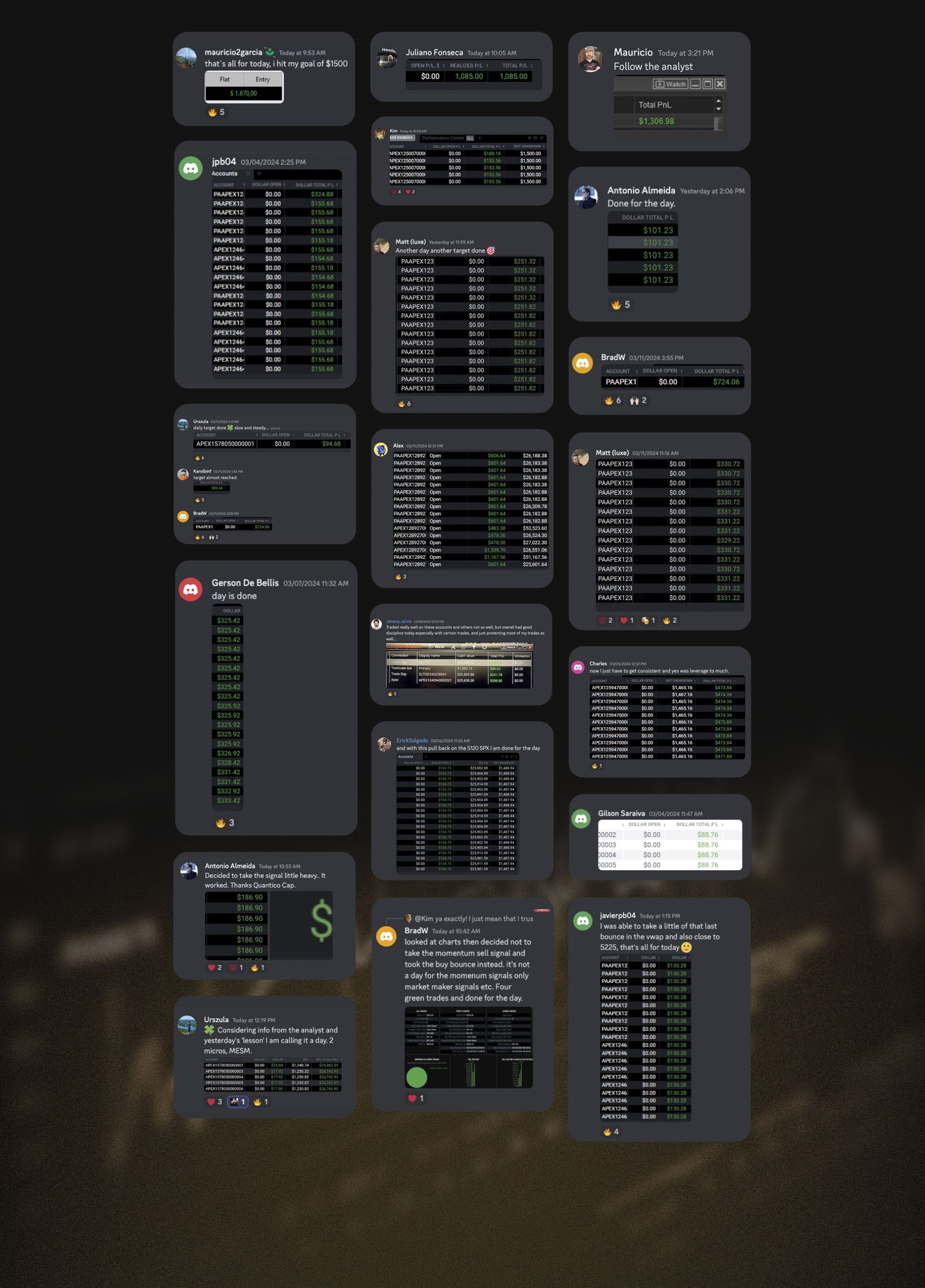Click the Watch button in Mauricio's PnL window

(x=671, y=84)
